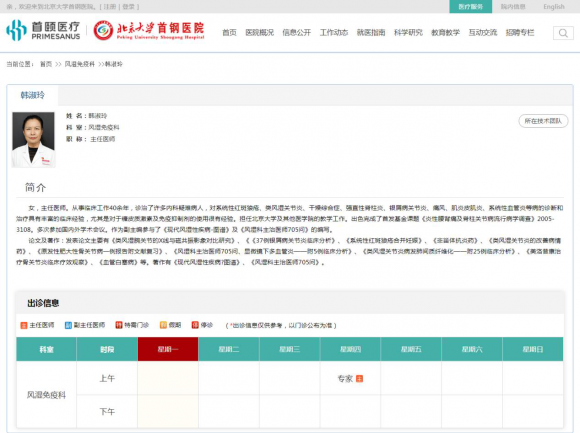Click the PrimeSanus logo

point(43,30)
